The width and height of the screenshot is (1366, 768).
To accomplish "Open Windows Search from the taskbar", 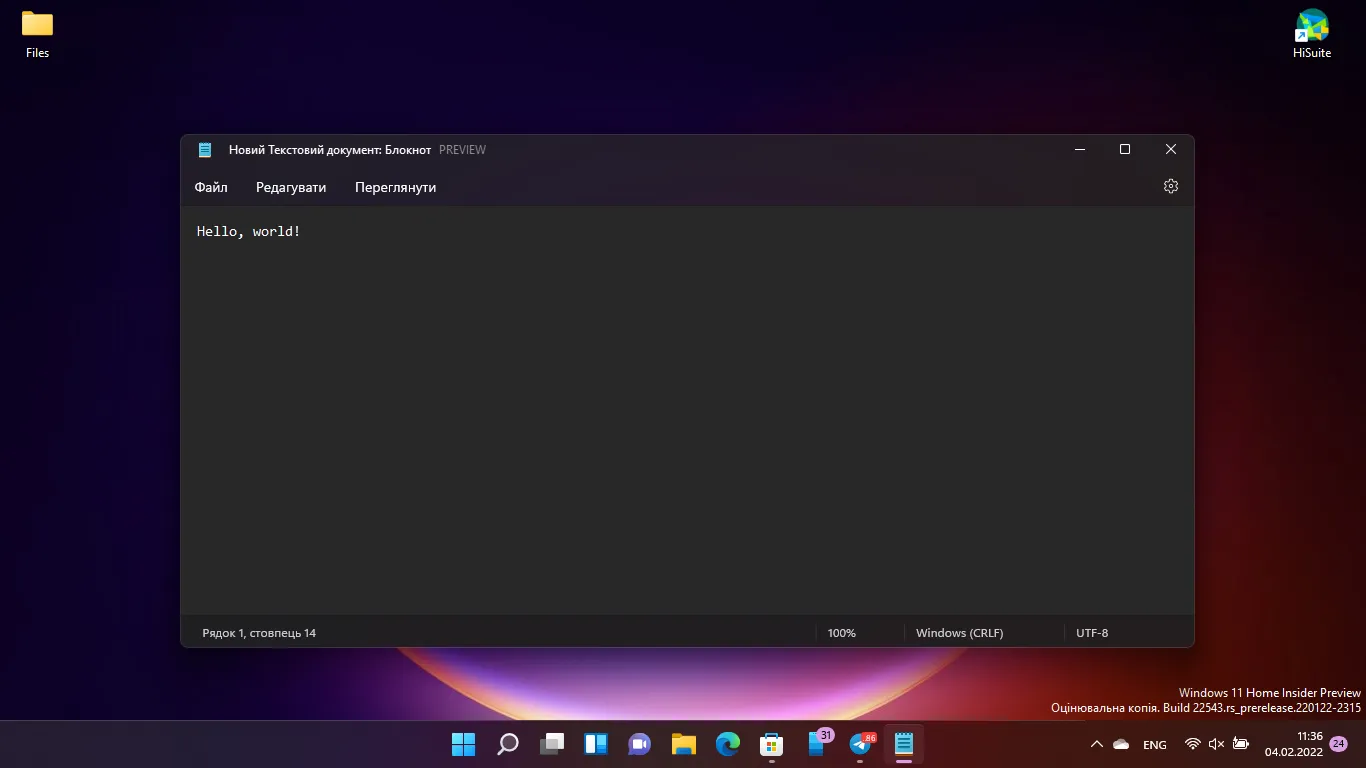I will click(x=507, y=744).
